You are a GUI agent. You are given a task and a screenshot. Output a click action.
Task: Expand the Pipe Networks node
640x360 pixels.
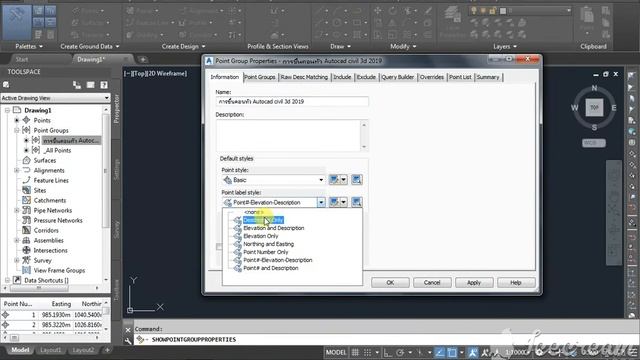17,210
